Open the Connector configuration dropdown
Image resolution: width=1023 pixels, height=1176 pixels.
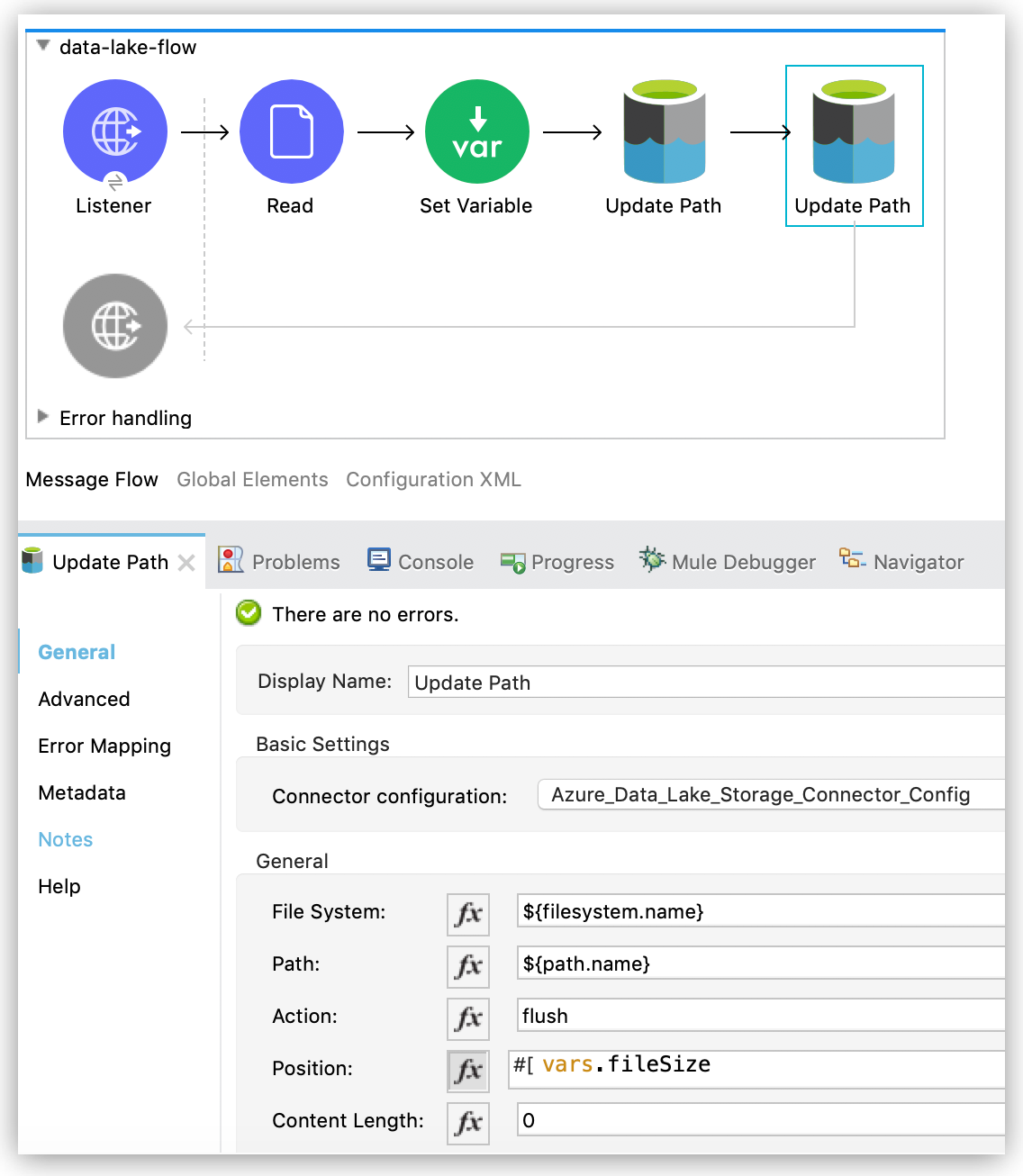click(770, 795)
